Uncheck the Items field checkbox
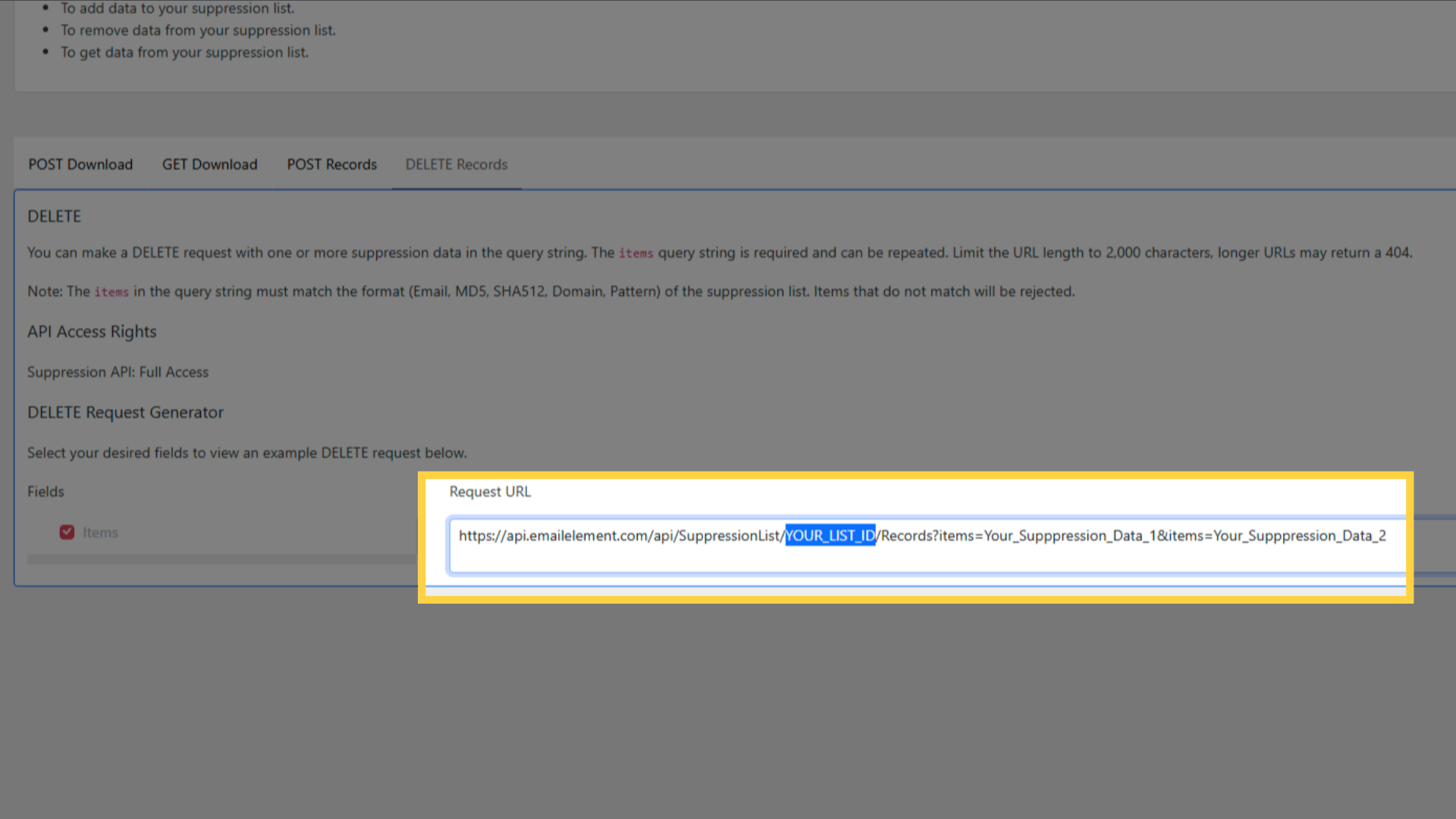This screenshot has width=1456, height=819. pyautogui.click(x=67, y=532)
